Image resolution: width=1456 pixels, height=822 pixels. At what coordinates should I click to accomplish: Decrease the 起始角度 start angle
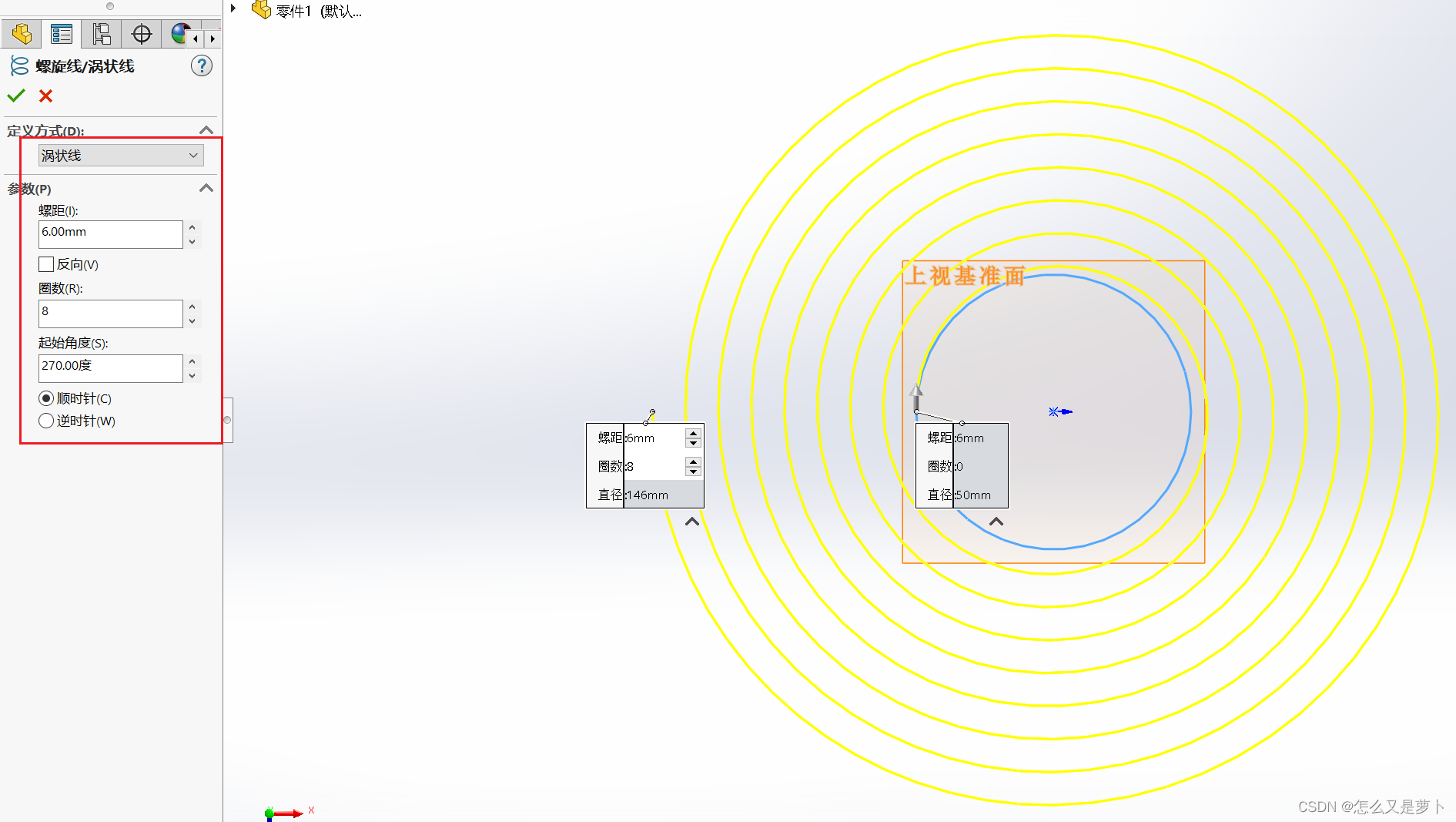192,375
